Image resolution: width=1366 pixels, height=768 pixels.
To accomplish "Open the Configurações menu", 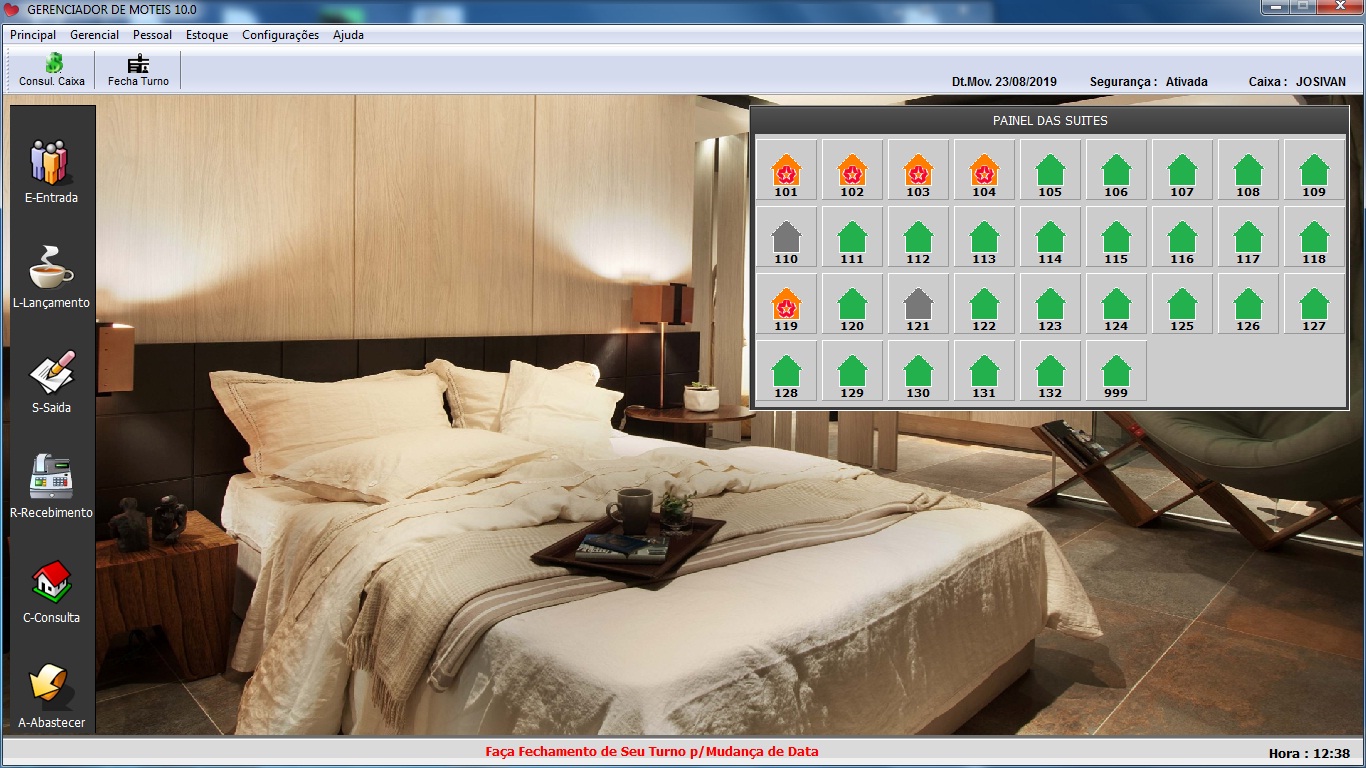I will (281, 35).
